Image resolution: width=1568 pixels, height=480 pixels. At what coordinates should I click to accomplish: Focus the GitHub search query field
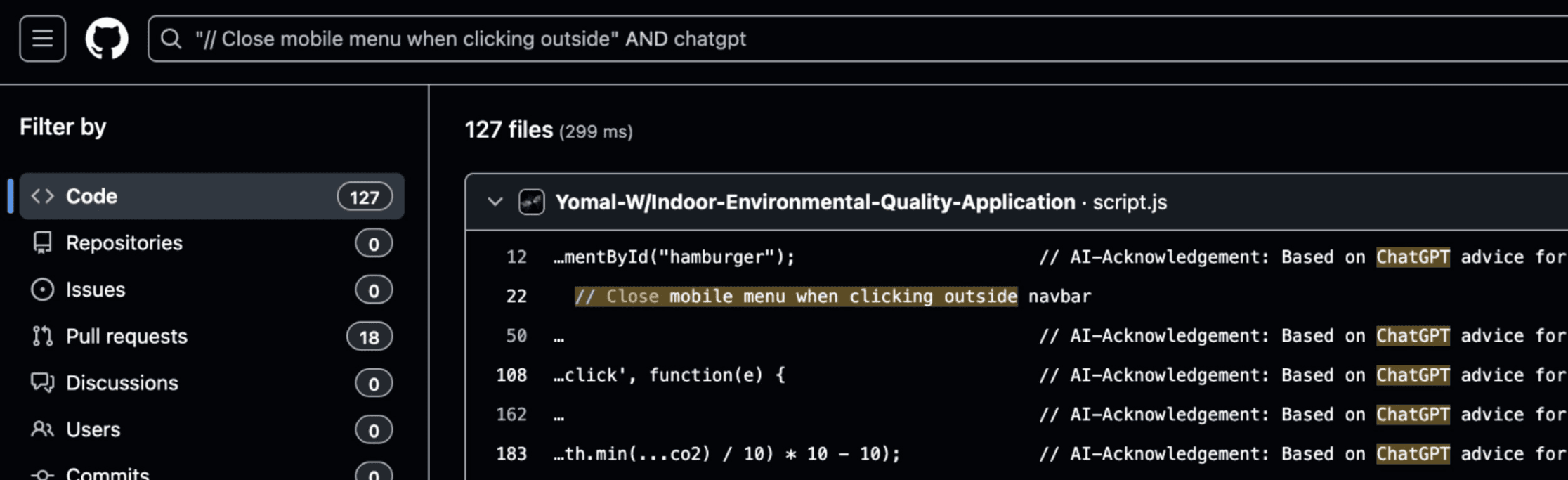coord(857,39)
